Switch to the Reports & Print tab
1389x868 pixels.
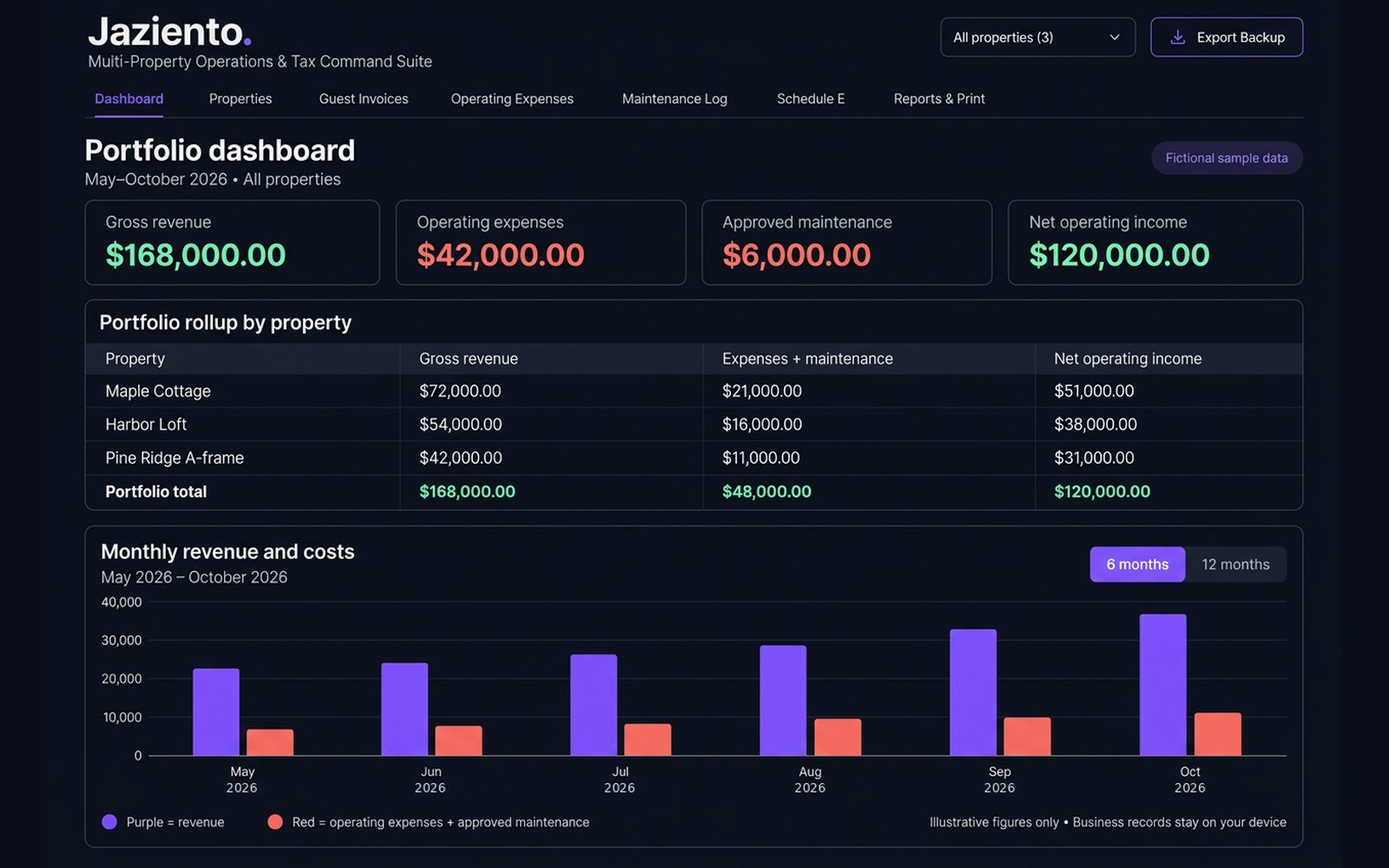tap(939, 99)
